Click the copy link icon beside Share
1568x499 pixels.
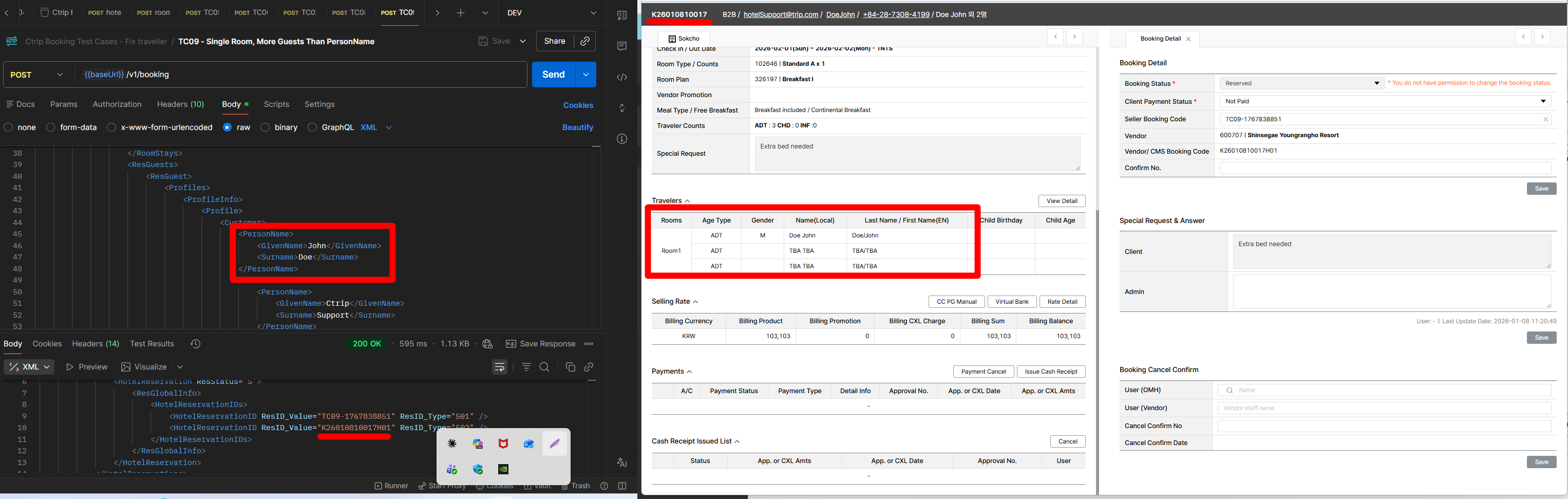[584, 41]
